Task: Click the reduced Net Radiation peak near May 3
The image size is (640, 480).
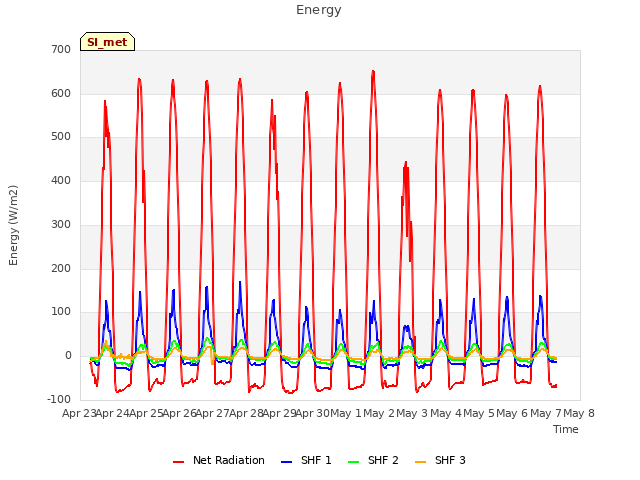Action: pyautogui.click(x=406, y=163)
